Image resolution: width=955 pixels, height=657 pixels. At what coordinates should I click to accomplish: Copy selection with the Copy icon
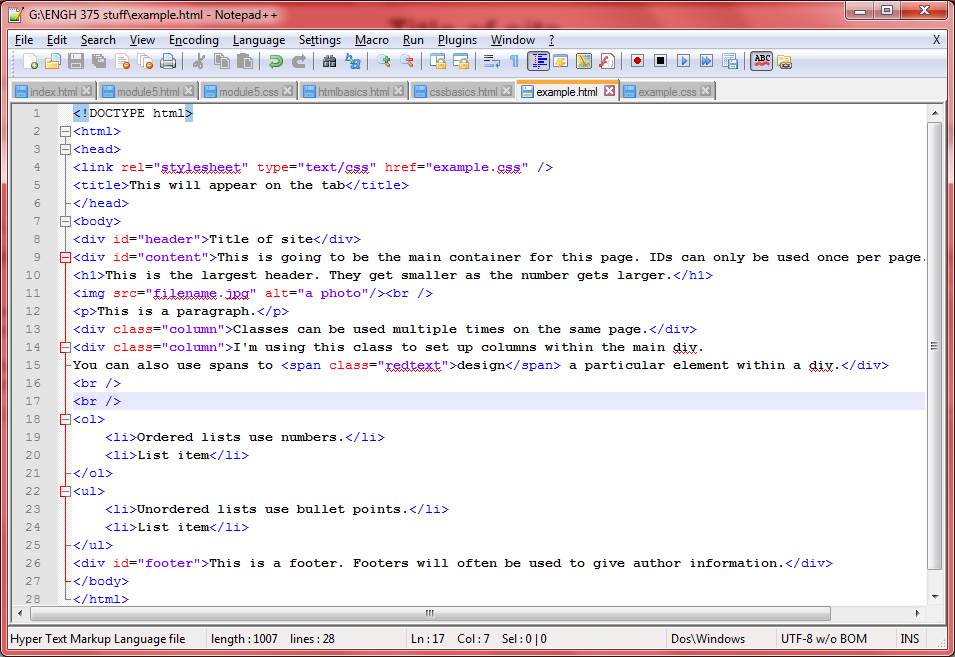pos(222,61)
